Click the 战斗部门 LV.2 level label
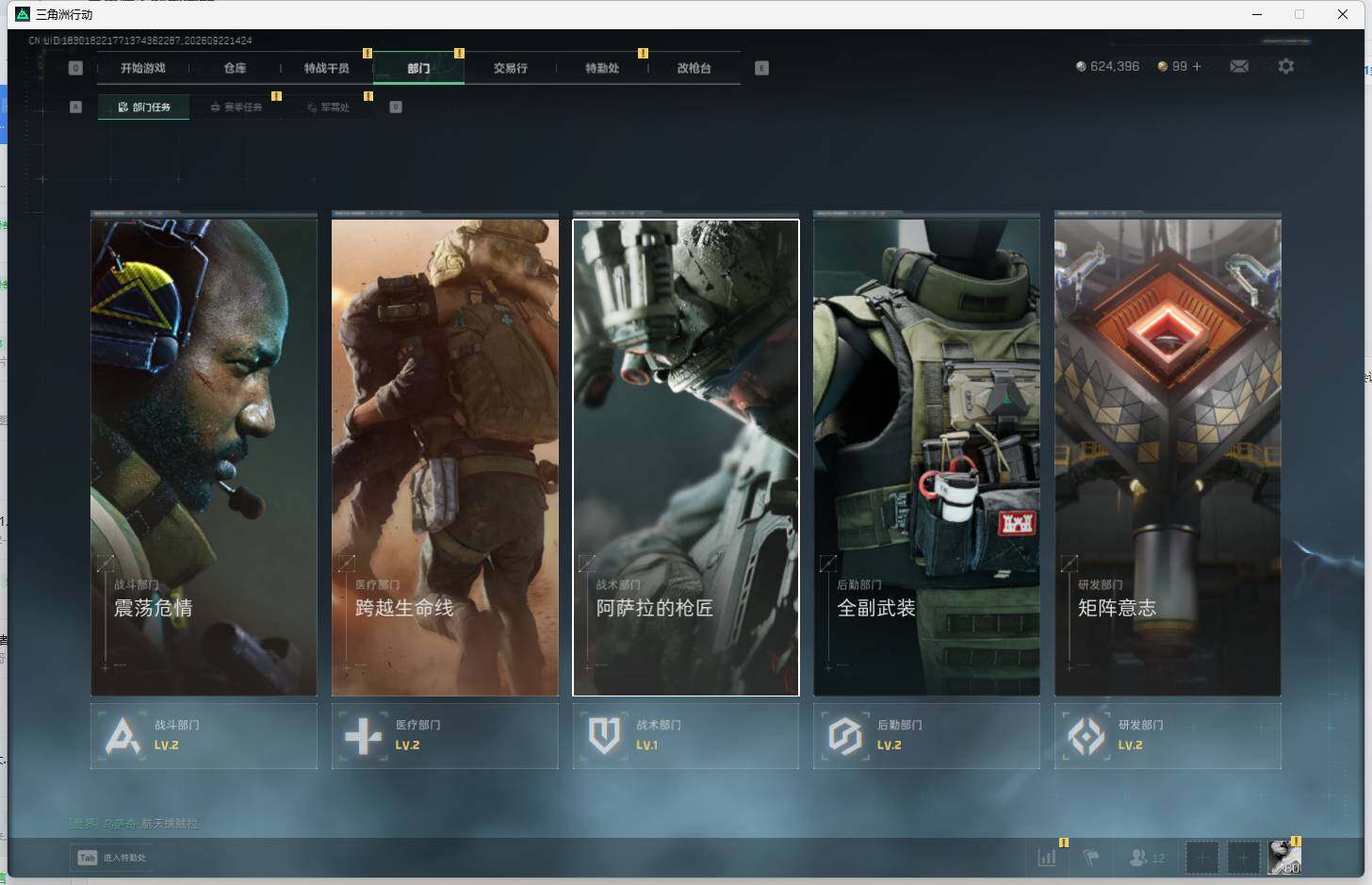The height and width of the screenshot is (885, 1372). (x=167, y=746)
